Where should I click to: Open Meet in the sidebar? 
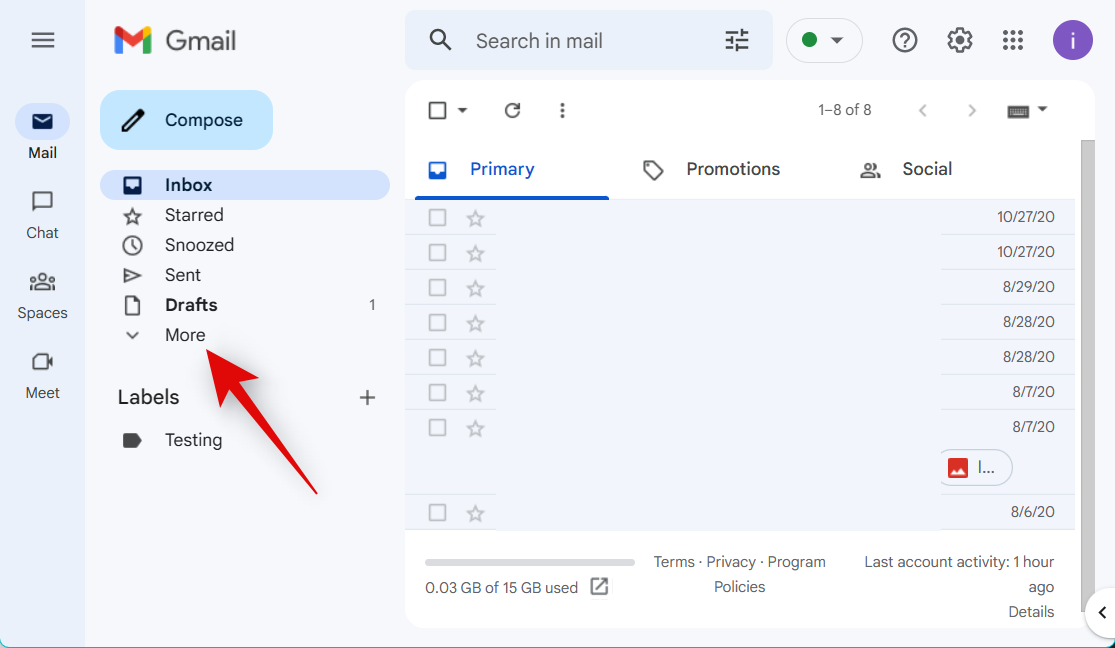coord(43,376)
